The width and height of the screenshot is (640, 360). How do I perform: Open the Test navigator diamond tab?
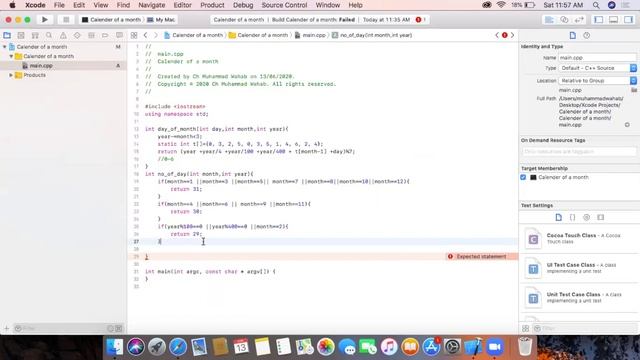tap(77, 36)
